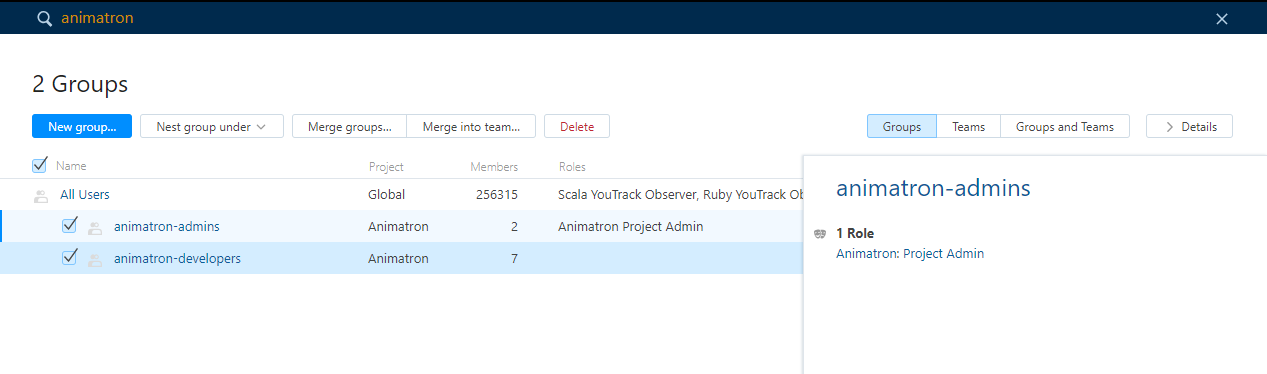Click the All Users group icon
Screen dimensions: 1267x374
point(41,196)
